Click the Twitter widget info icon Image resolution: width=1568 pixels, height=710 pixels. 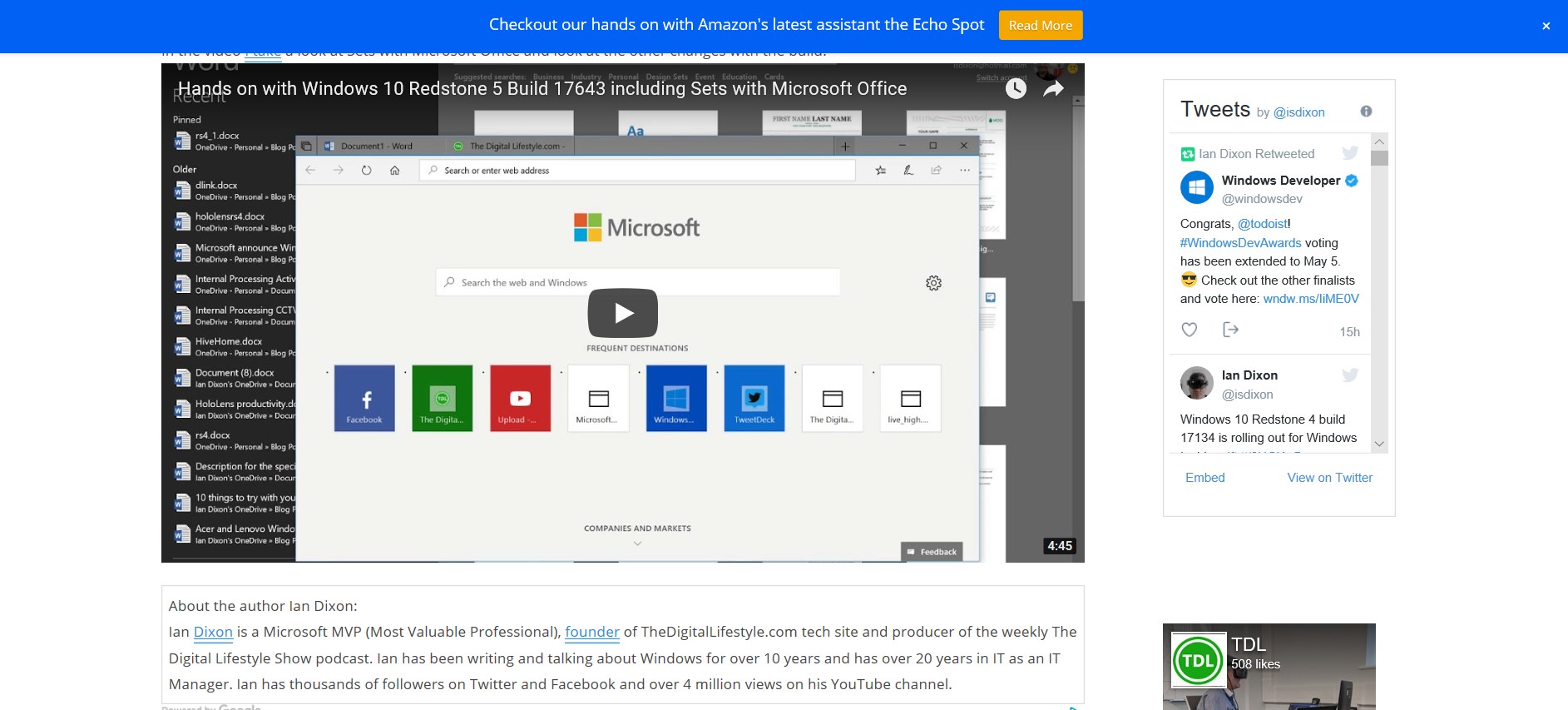pos(1366,112)
